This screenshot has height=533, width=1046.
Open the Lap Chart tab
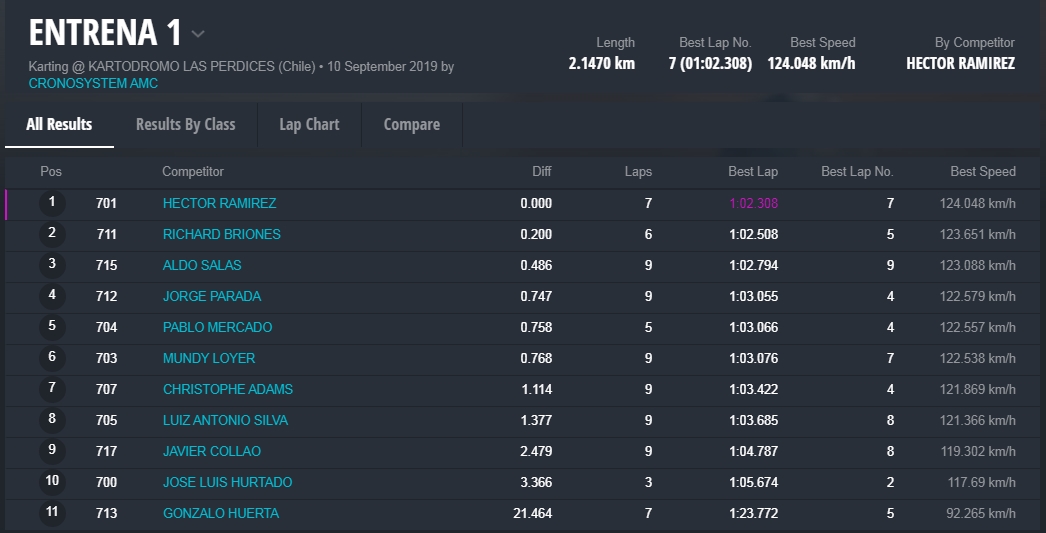coord(309,124)
